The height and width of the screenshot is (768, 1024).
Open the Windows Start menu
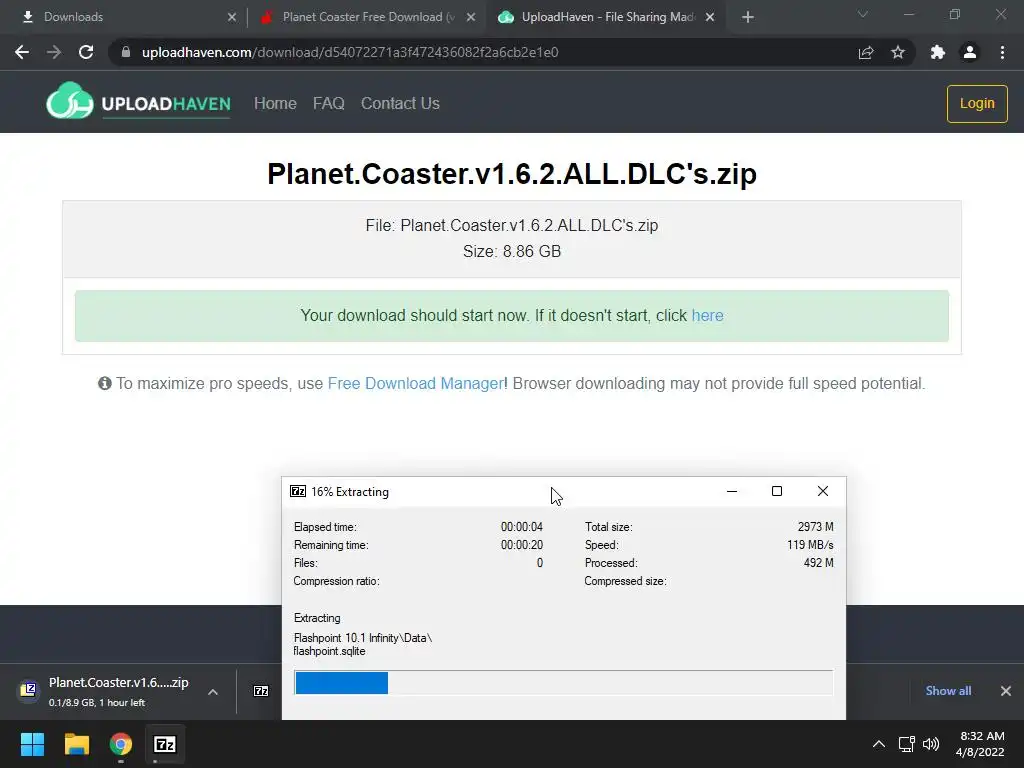tap(32, 744)
